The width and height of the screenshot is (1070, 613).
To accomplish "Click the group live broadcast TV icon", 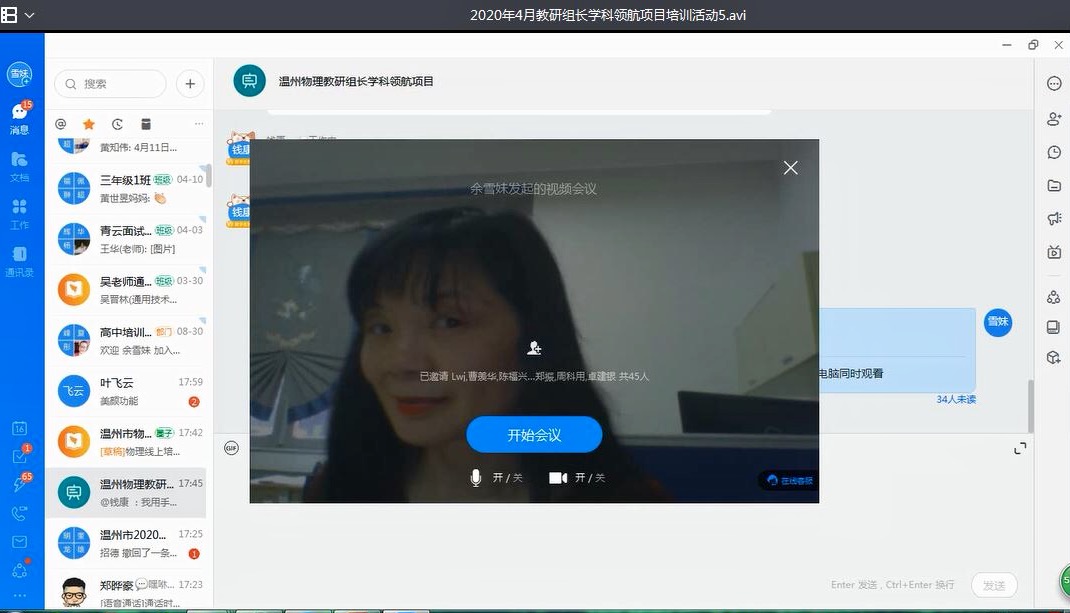I will (x=1053, y=252).
